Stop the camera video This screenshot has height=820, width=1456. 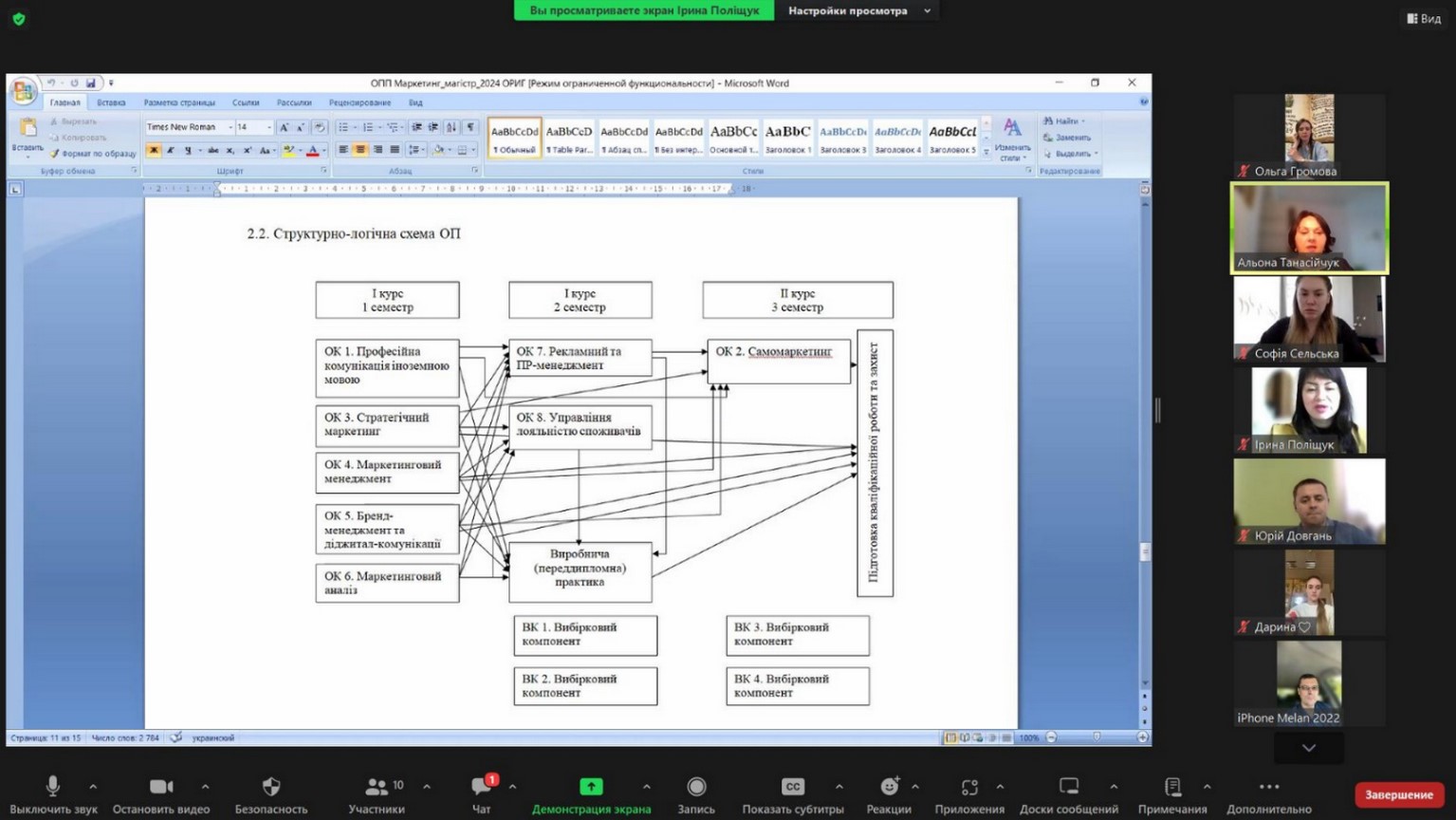tap(161, 787)
